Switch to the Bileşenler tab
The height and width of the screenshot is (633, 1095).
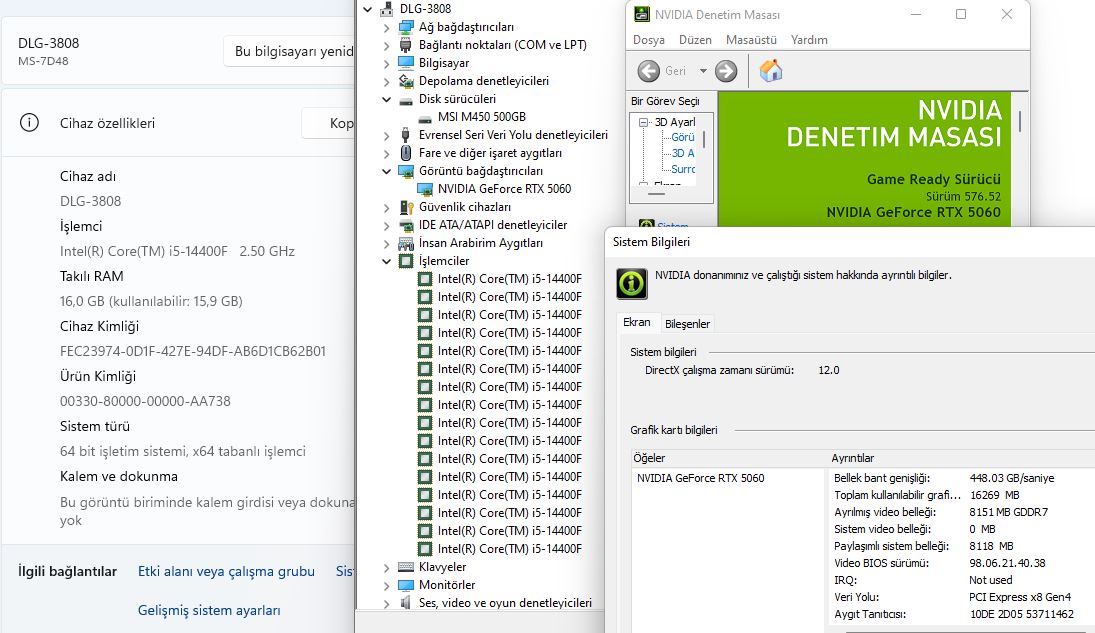pos(687,323)
